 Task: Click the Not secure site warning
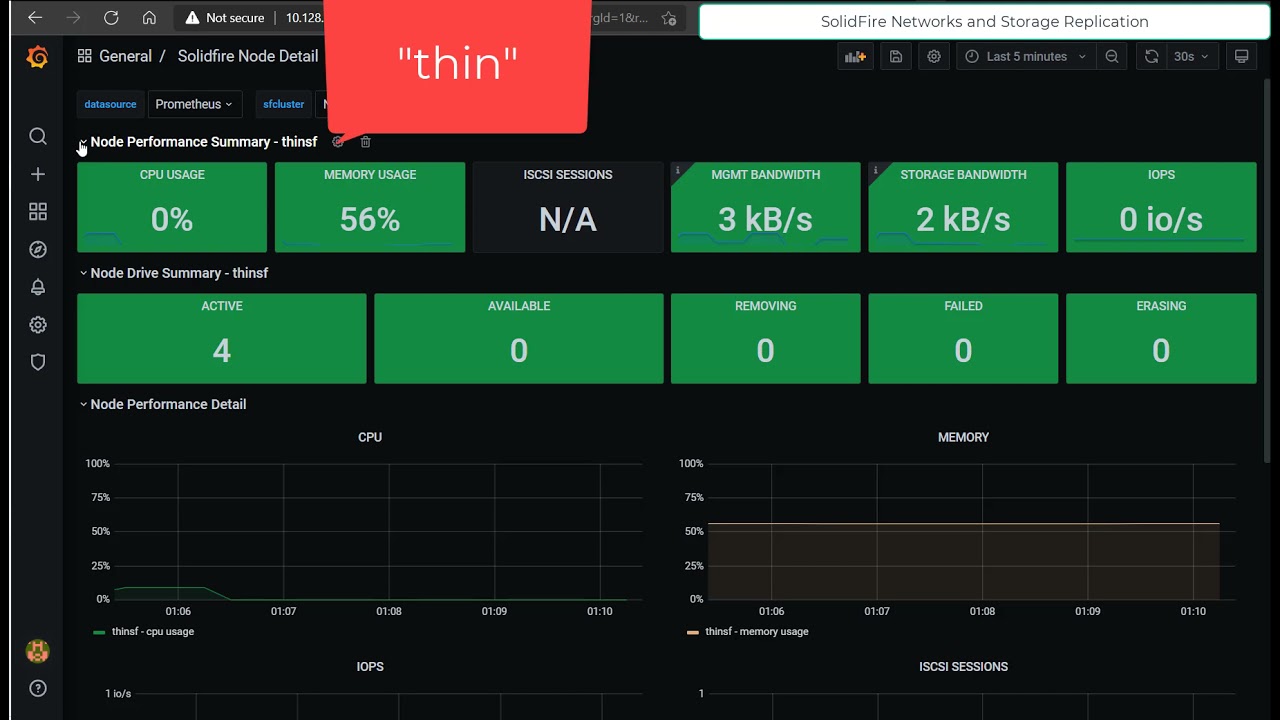225,18
